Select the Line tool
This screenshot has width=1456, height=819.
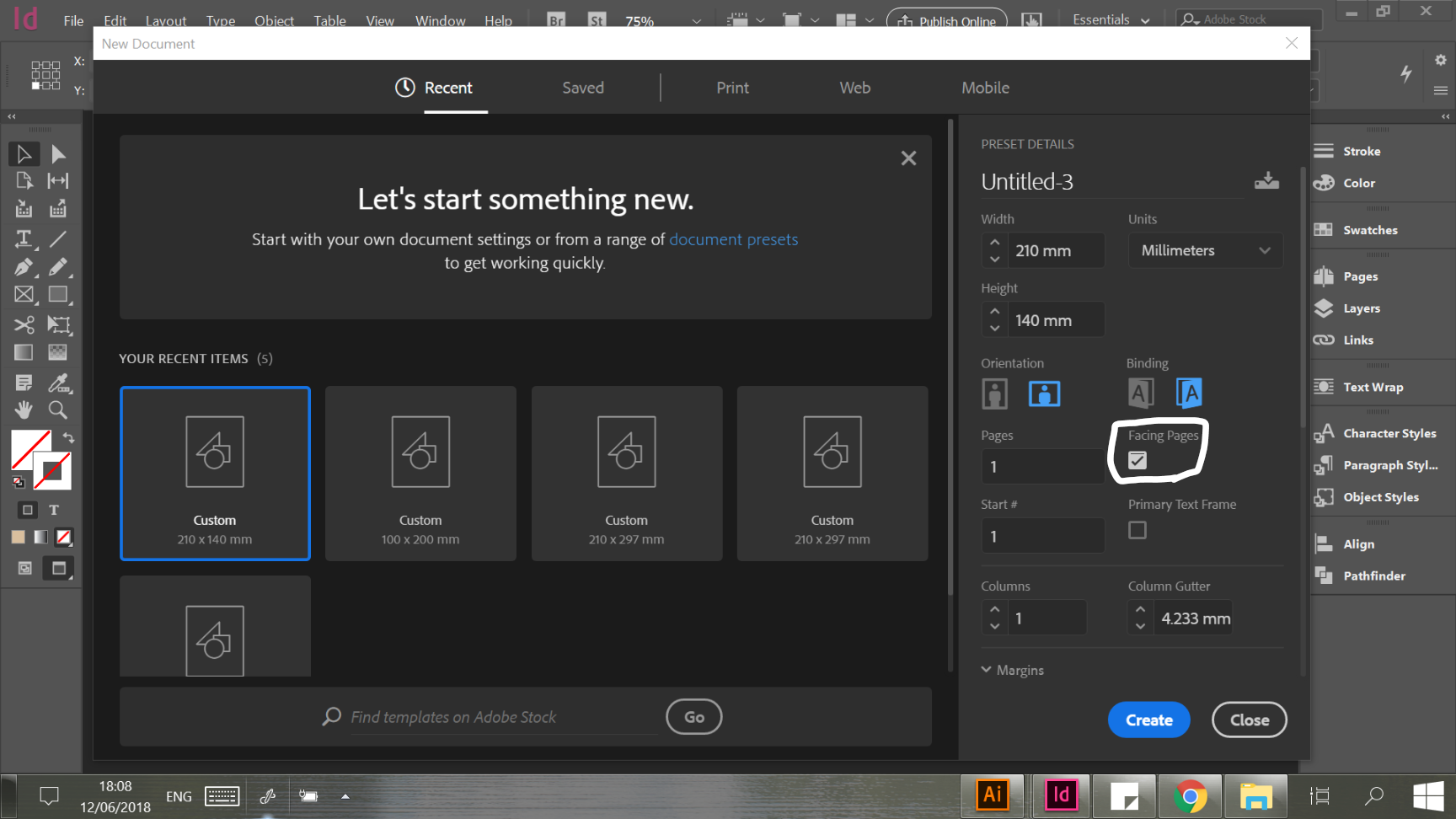58,239
